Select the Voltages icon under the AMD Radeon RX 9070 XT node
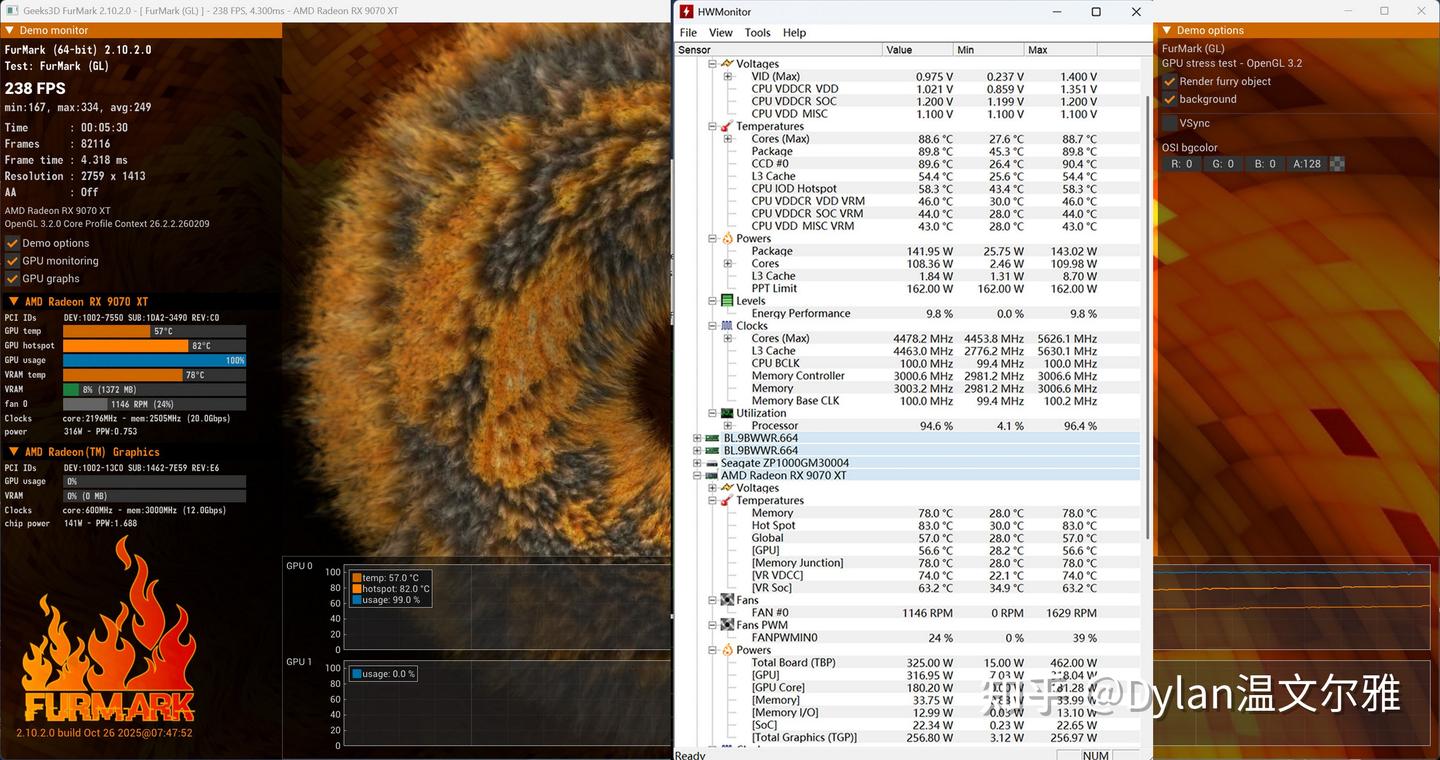This screenshot has width=1440, height=760. (x=727, y=488)
